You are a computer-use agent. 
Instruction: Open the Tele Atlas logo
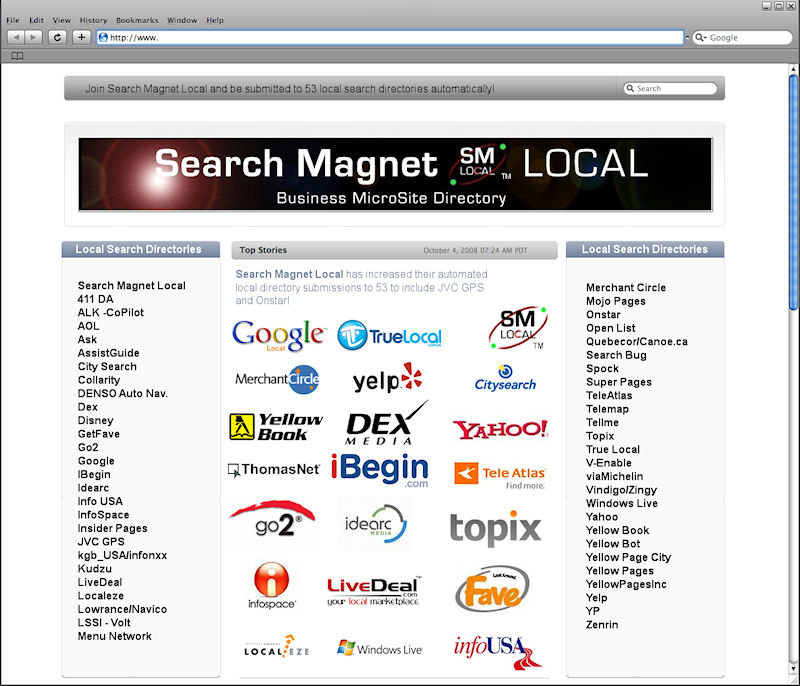coord(499,475)
